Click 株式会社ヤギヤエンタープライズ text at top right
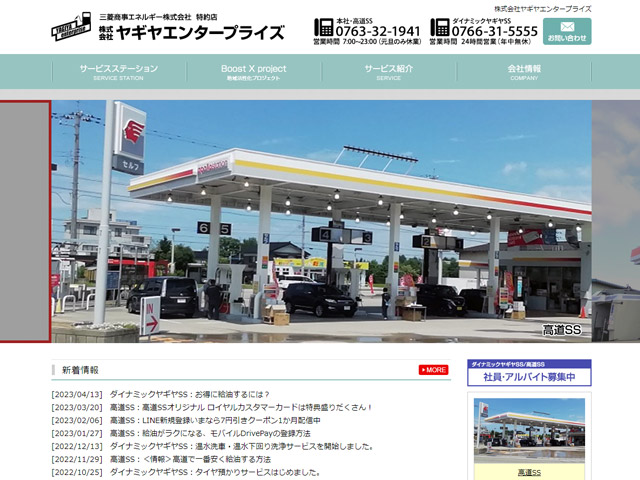The height and width of the screenshot is (480, 640). [x=542, y=9]
